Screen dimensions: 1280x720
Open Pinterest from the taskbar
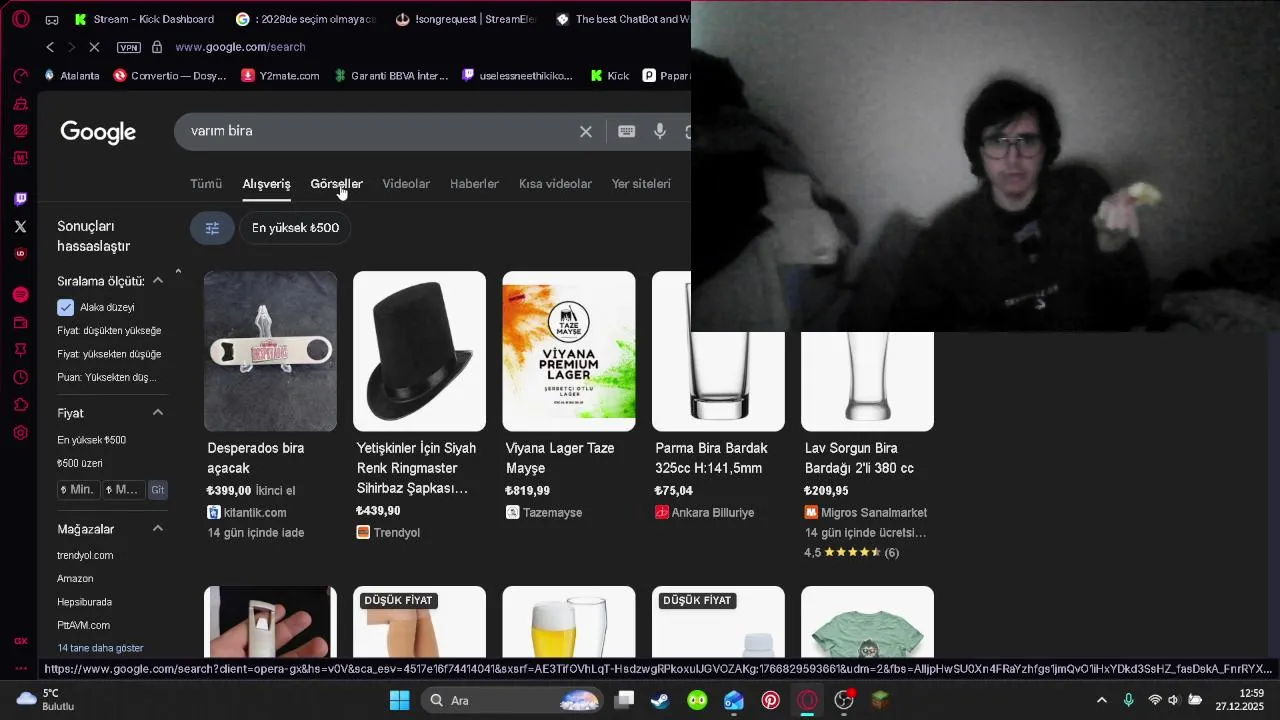click(x=770, y=700)
